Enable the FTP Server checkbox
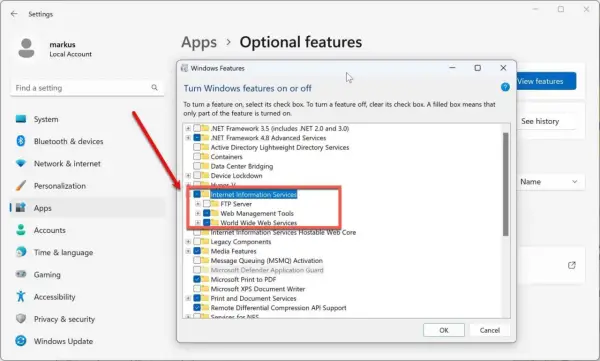This screenshot has height=361, width=600. [x=207, y=204]
